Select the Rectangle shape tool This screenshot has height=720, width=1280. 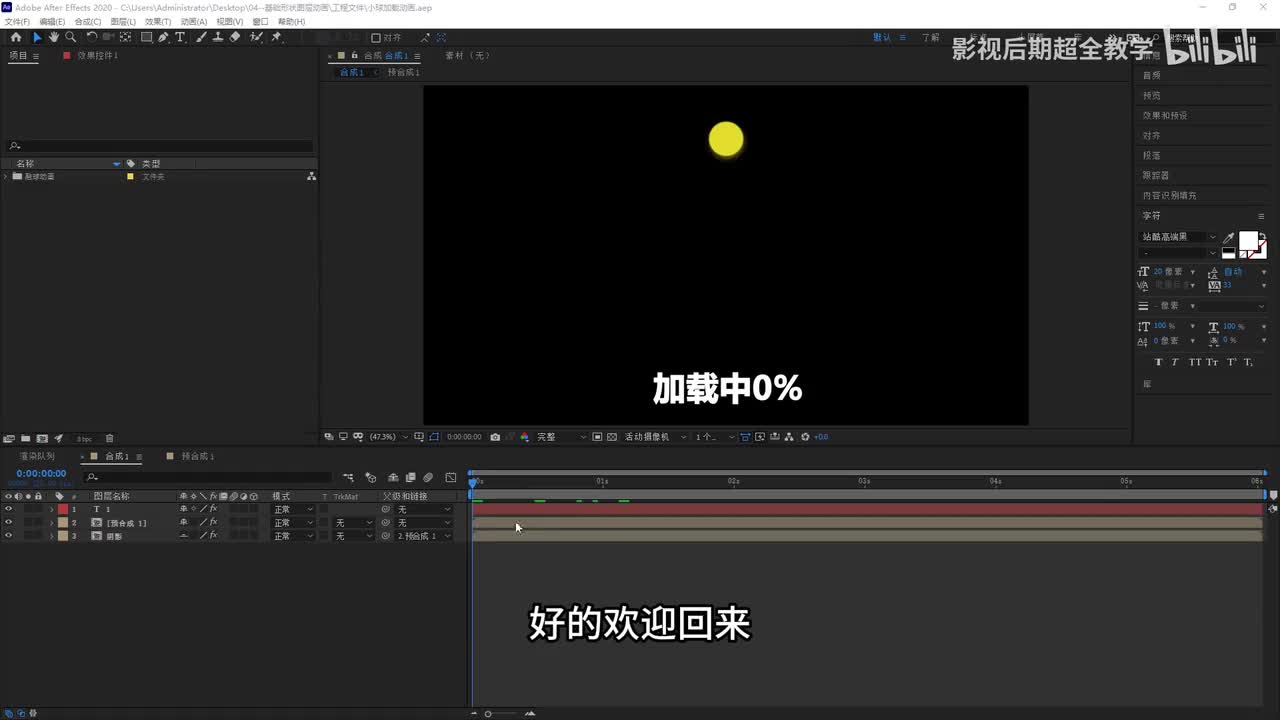(146, 37)
